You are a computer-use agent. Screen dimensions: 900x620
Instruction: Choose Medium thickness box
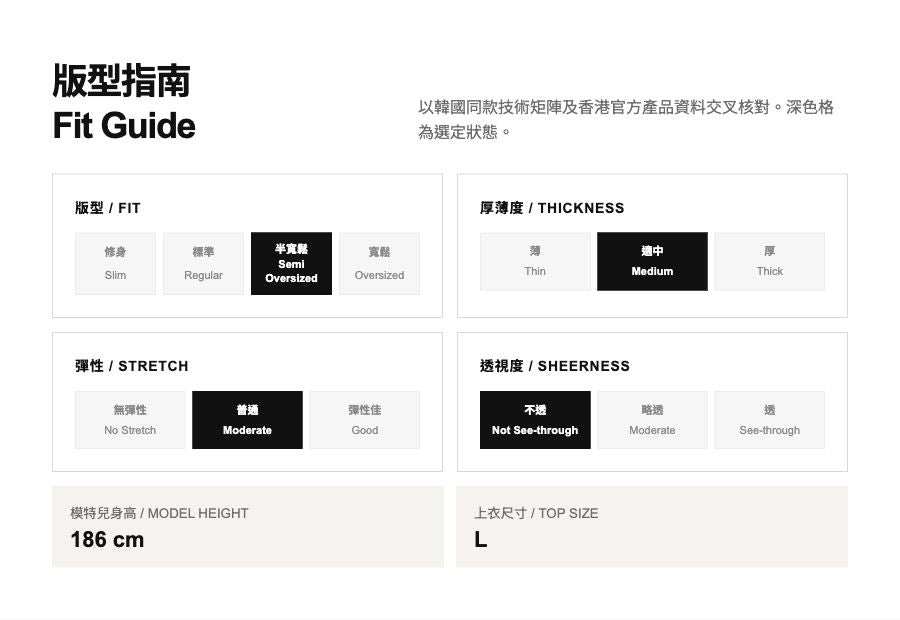point(652,261)
